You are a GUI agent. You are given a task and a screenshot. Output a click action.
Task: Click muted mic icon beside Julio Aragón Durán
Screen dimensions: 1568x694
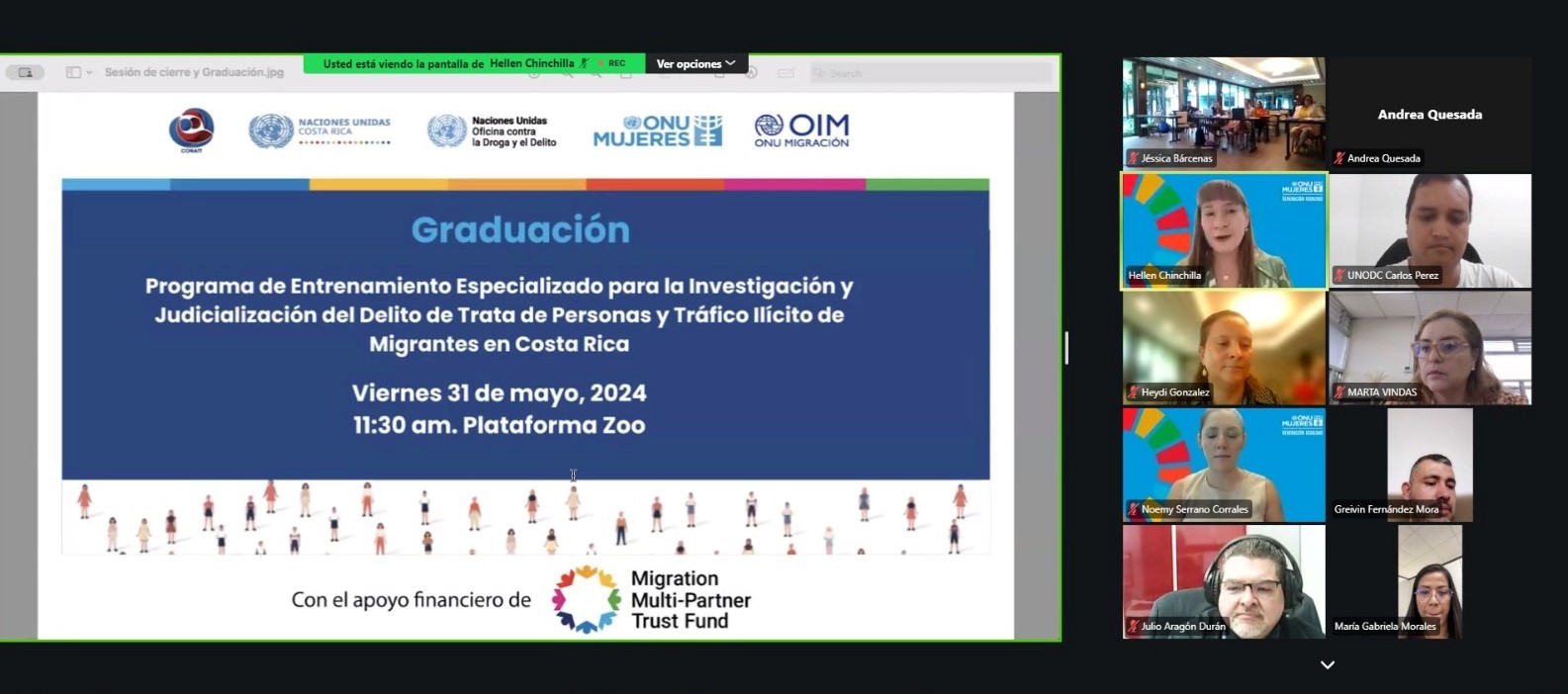click(1134, 626)
